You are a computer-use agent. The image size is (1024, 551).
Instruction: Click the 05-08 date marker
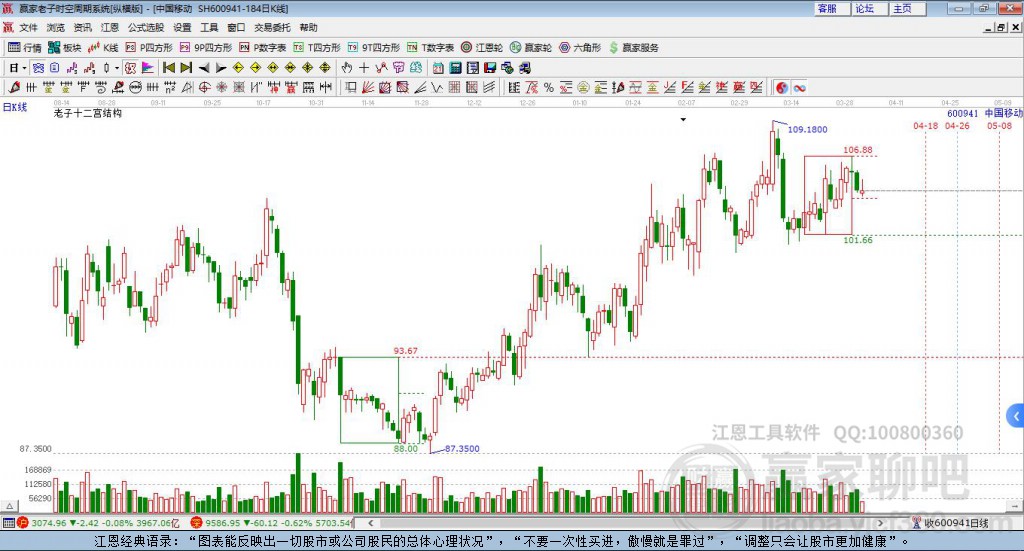click(999, 125)
